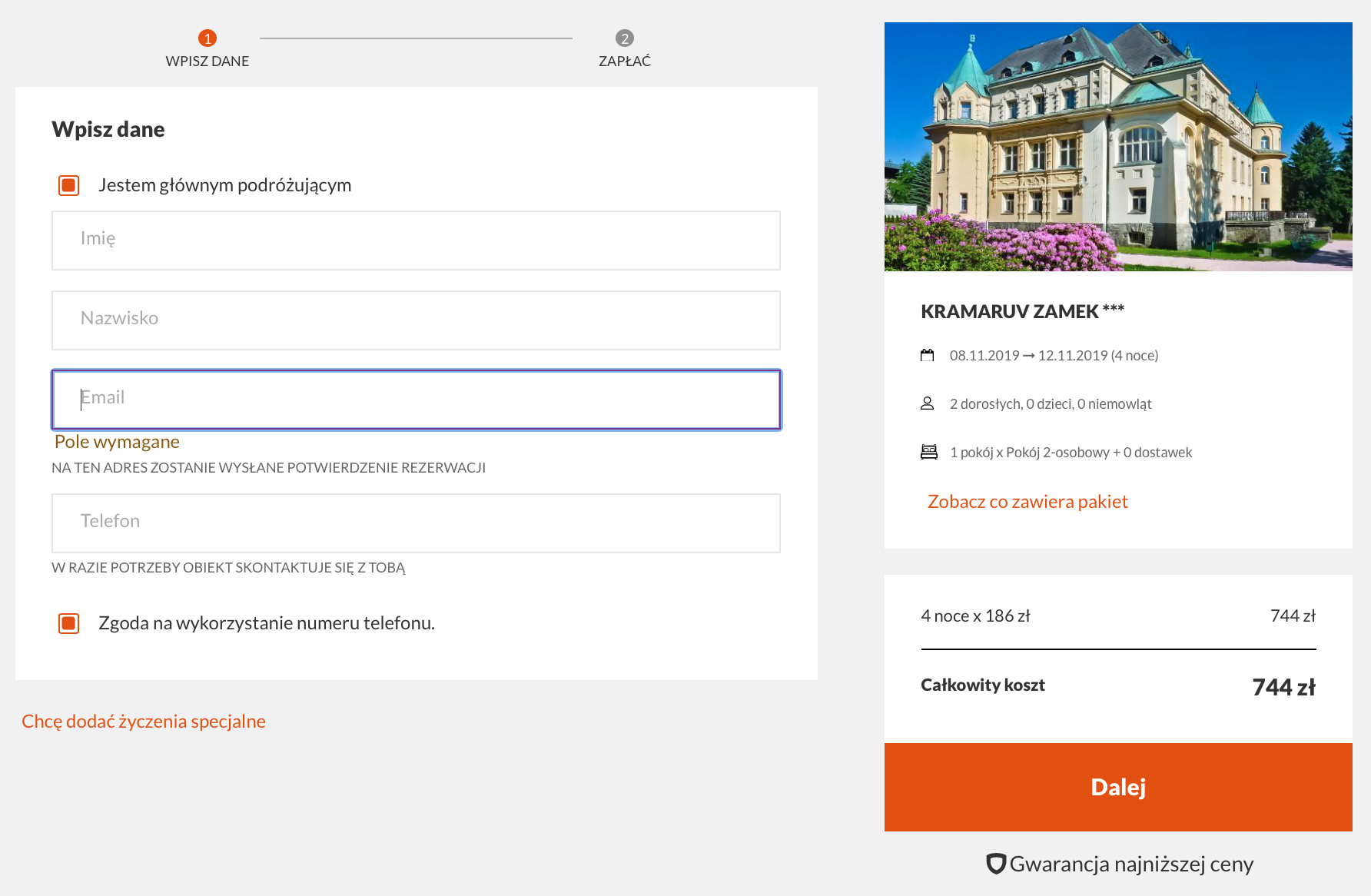Screen dimensions: 1371x896
Task: Click the step 1 circle icon
Action: point(207,38)
